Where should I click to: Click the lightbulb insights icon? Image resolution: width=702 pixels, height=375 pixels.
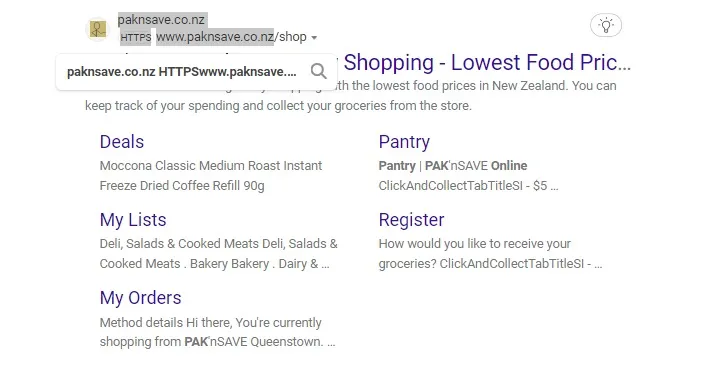[606, 25]
